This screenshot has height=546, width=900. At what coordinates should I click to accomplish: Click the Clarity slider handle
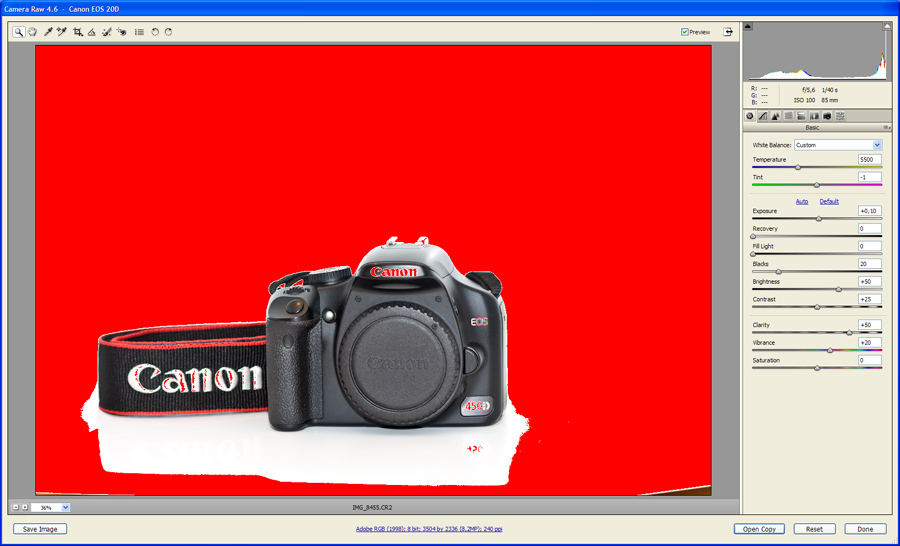click(x=849, y=332)
